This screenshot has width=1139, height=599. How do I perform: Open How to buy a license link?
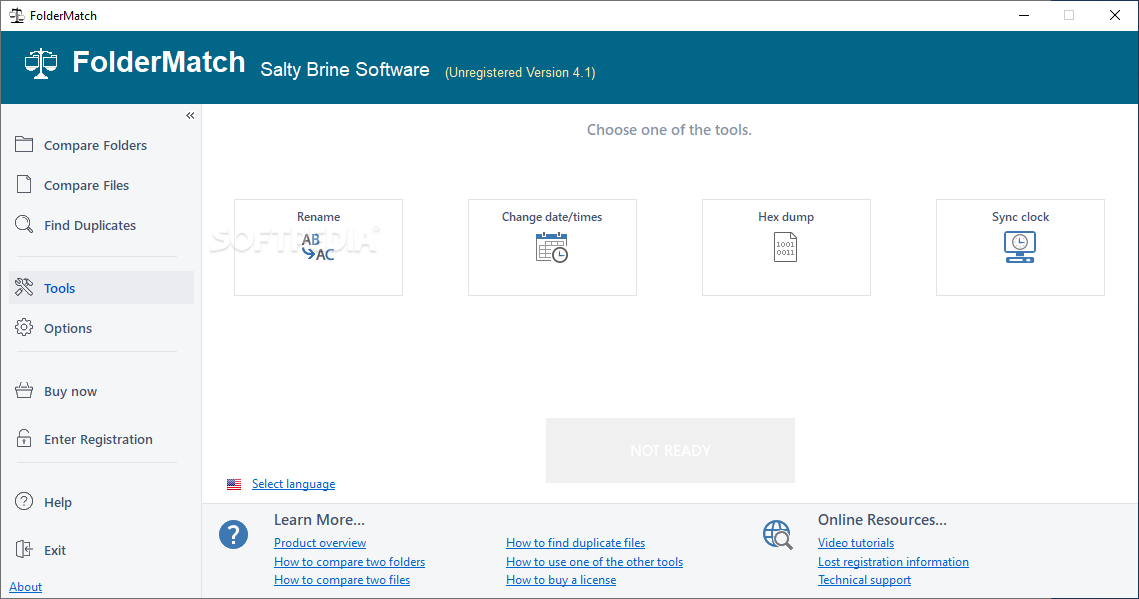[561, 580]
